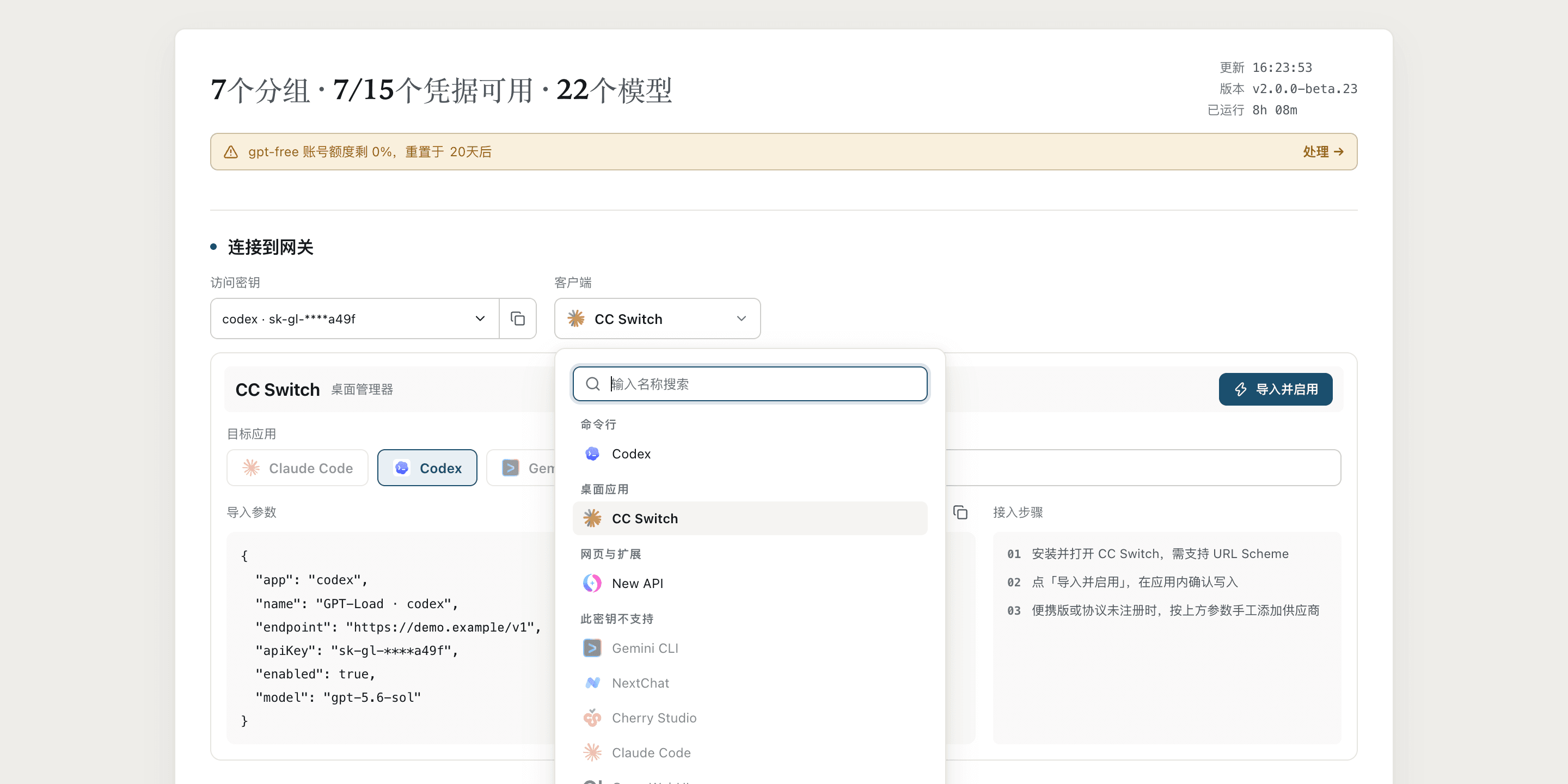1568x784 pixels.
Task: Click the CC Switch star icon in the list
Action: 592,518
